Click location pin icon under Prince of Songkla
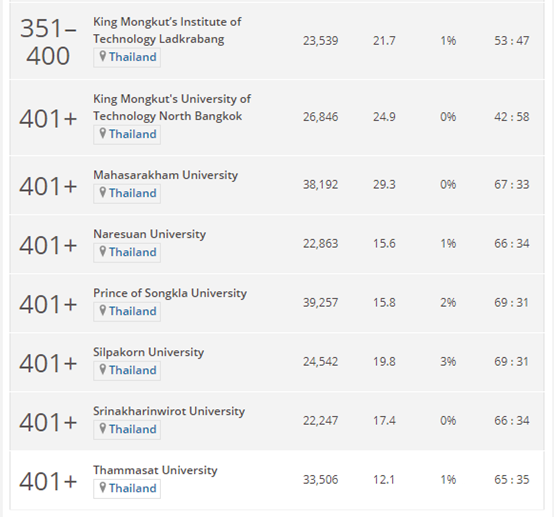The image size is (554, 517). (x=103, y=310)
